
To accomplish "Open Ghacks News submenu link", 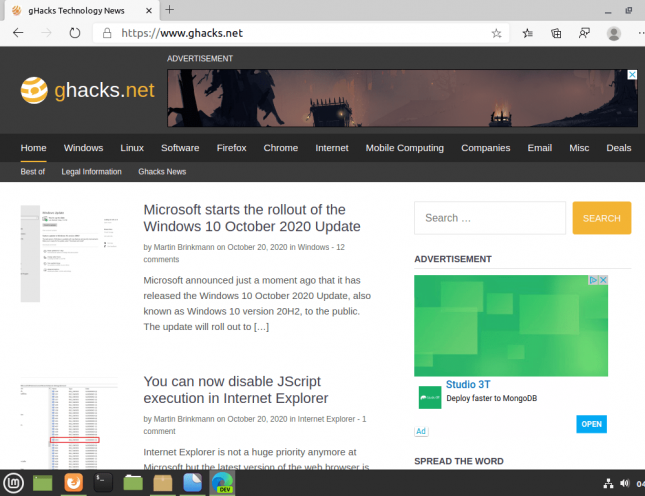I will coord(162,172).
